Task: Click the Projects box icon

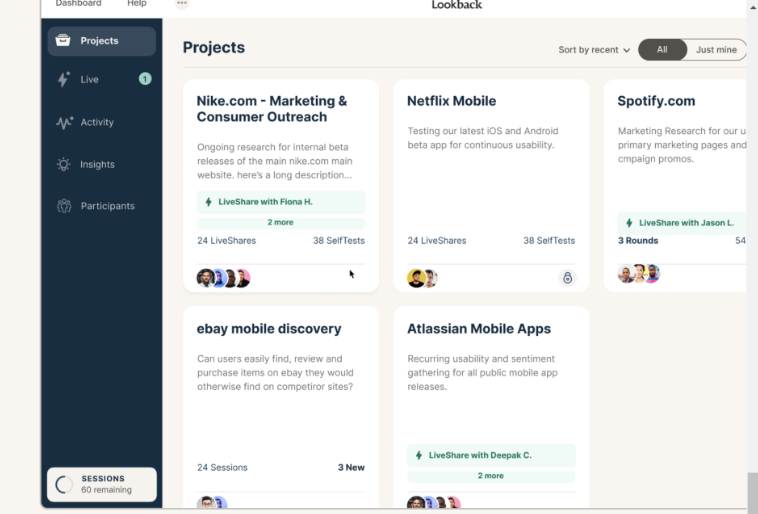Action: tap(63, 40)
